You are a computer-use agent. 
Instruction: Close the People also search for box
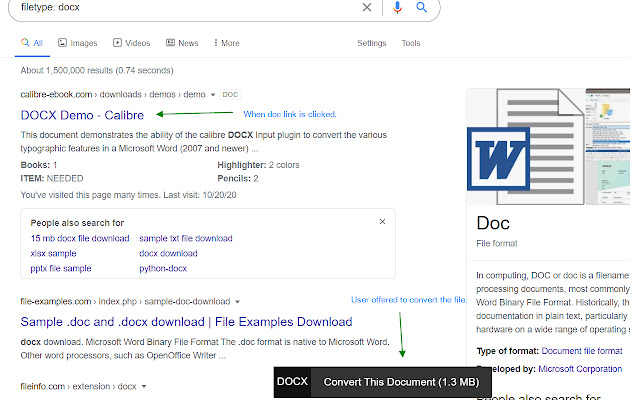pyautogui.click(x=382, y=222)
